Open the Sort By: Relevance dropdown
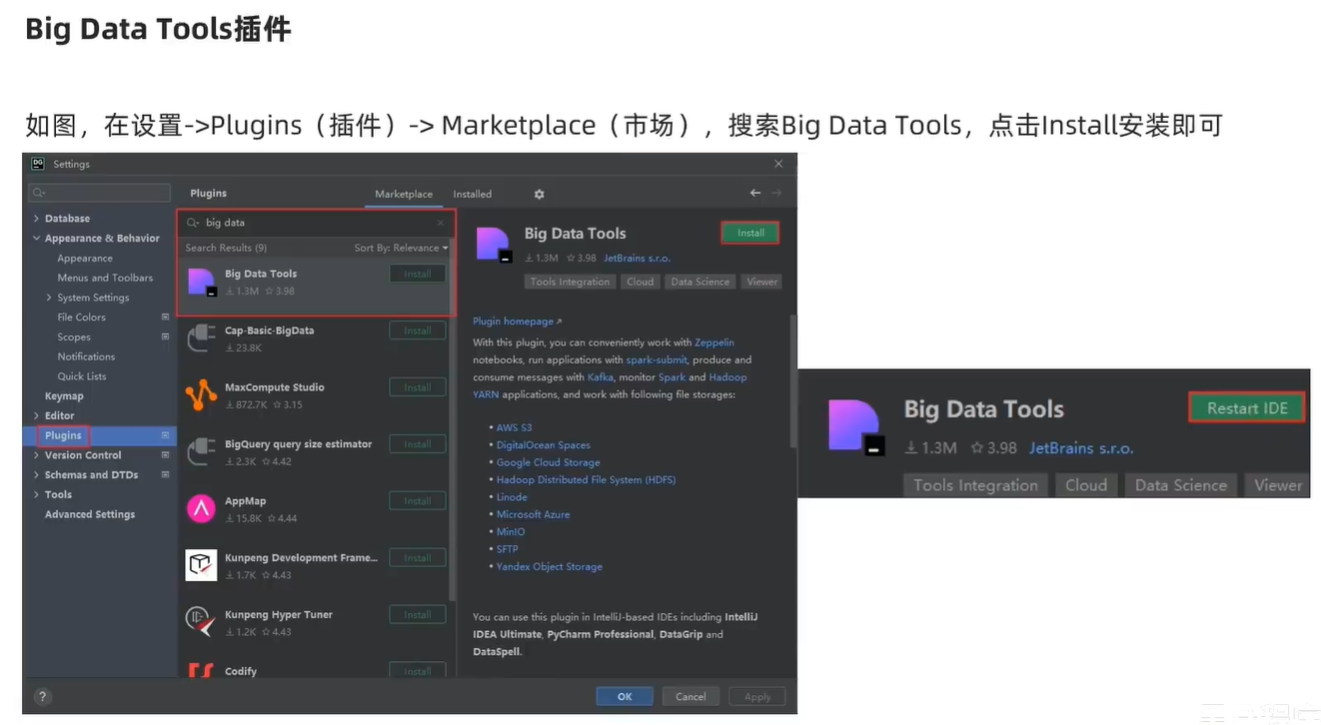 [x=401, y=248]
